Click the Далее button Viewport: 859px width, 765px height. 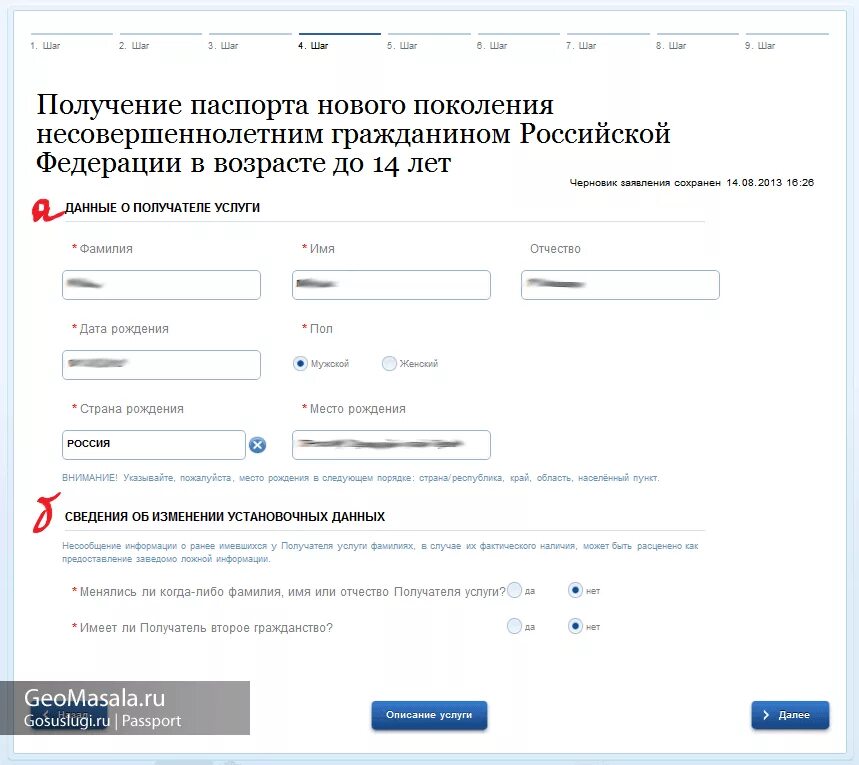pos(790,715)
